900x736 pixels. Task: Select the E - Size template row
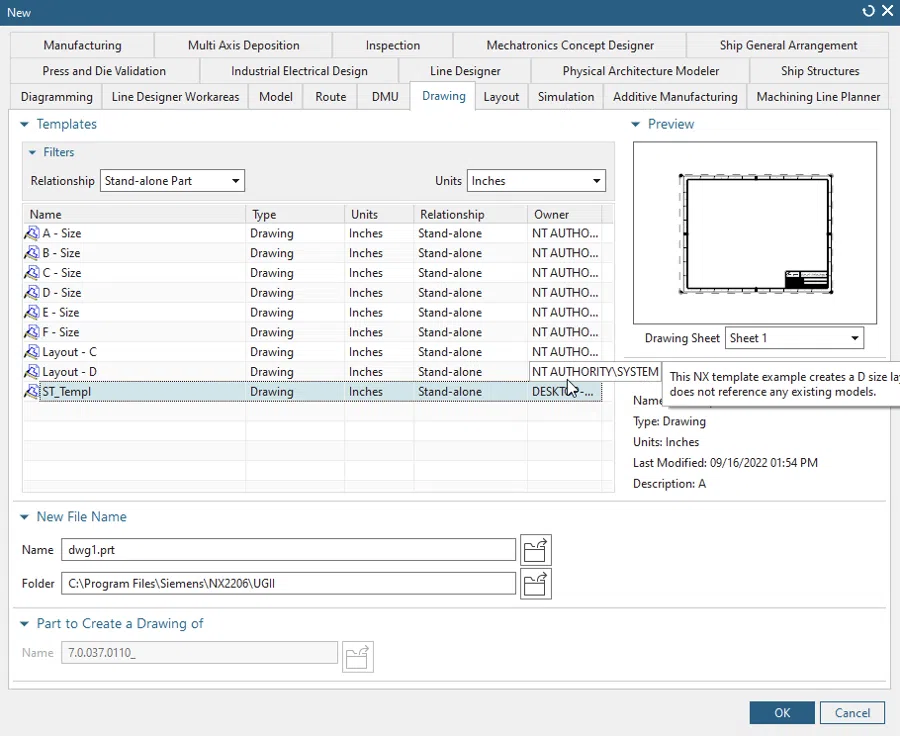[312, 312]
